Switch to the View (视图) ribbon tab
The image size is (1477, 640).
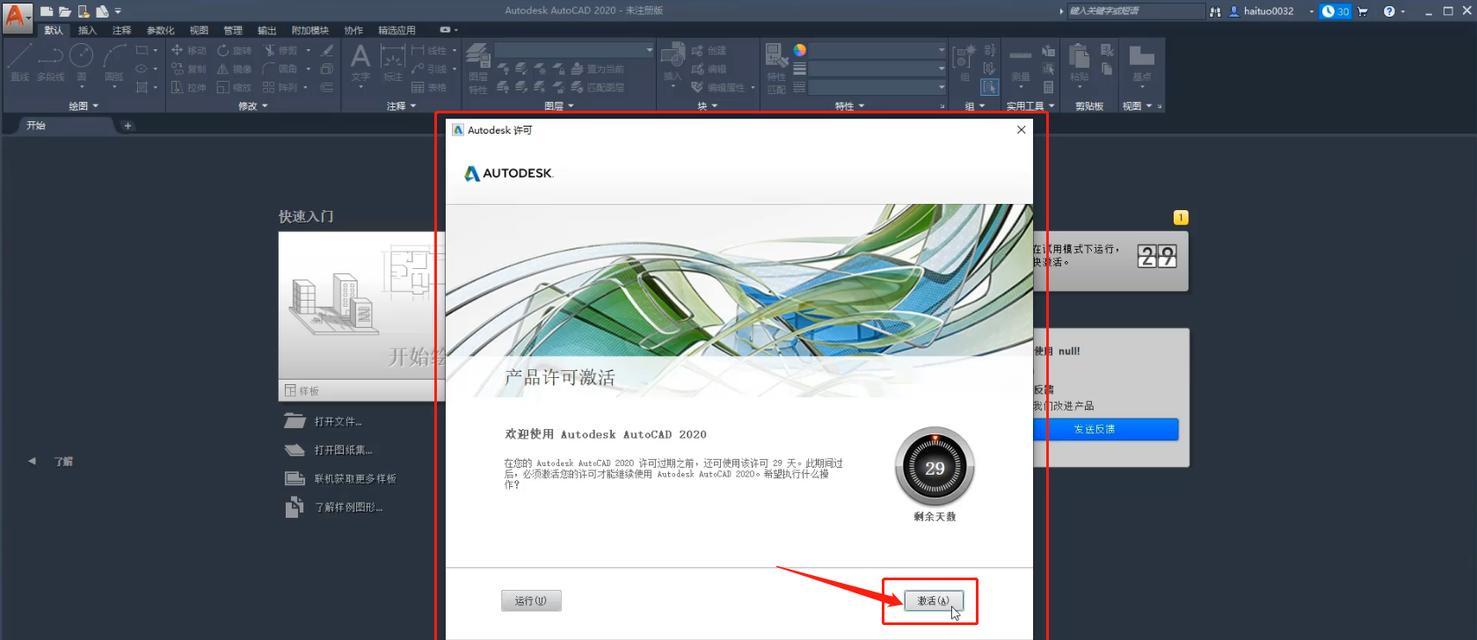pos(199,30)
